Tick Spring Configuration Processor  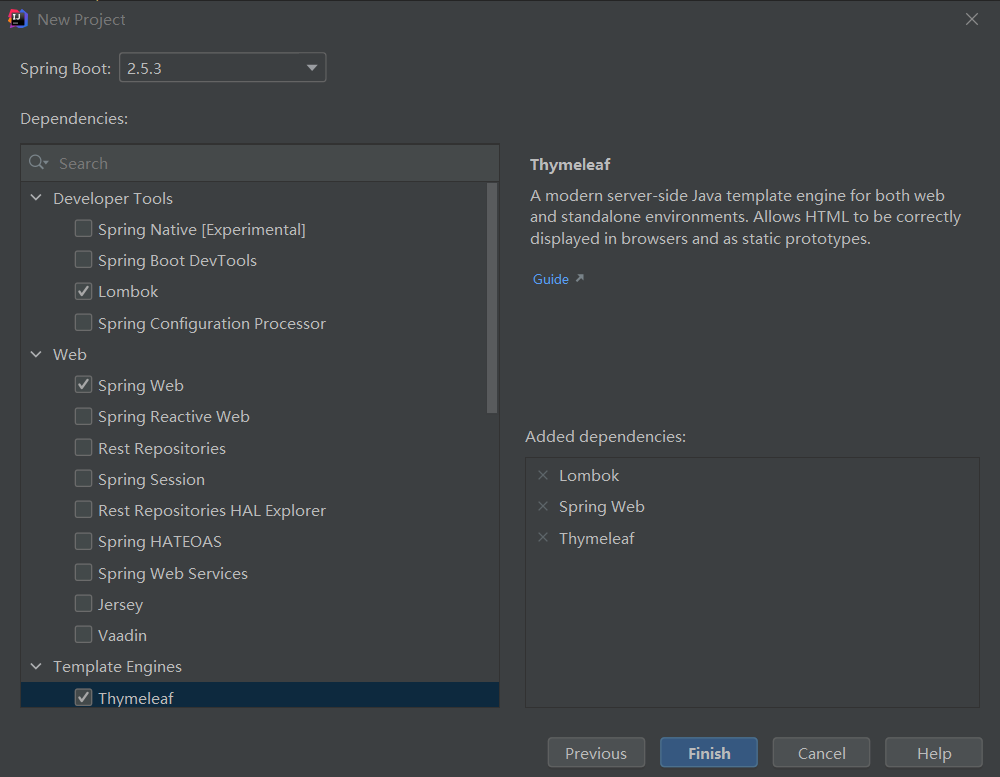(83, 322)
